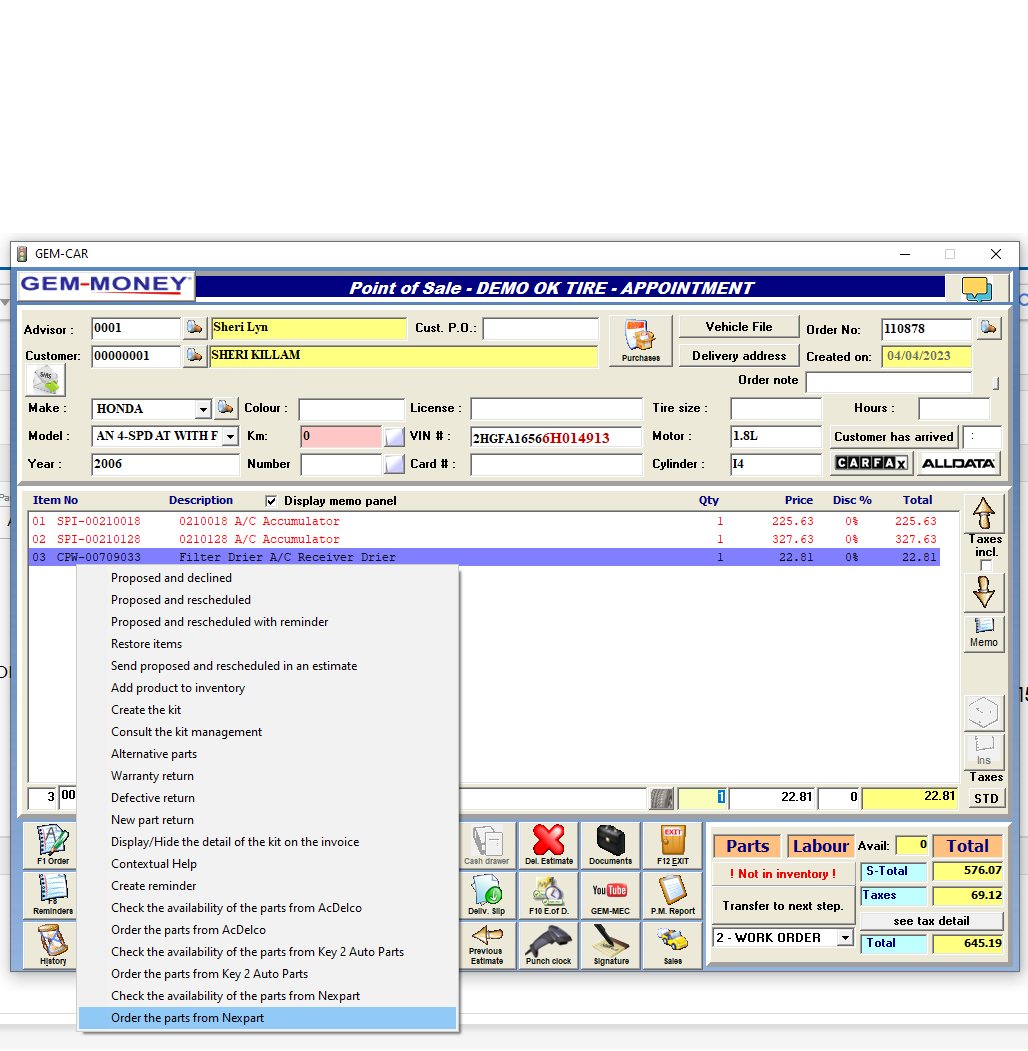The image size is (1028, 1051).
Task: Open the Sales car icon
Action: point(672,944)
